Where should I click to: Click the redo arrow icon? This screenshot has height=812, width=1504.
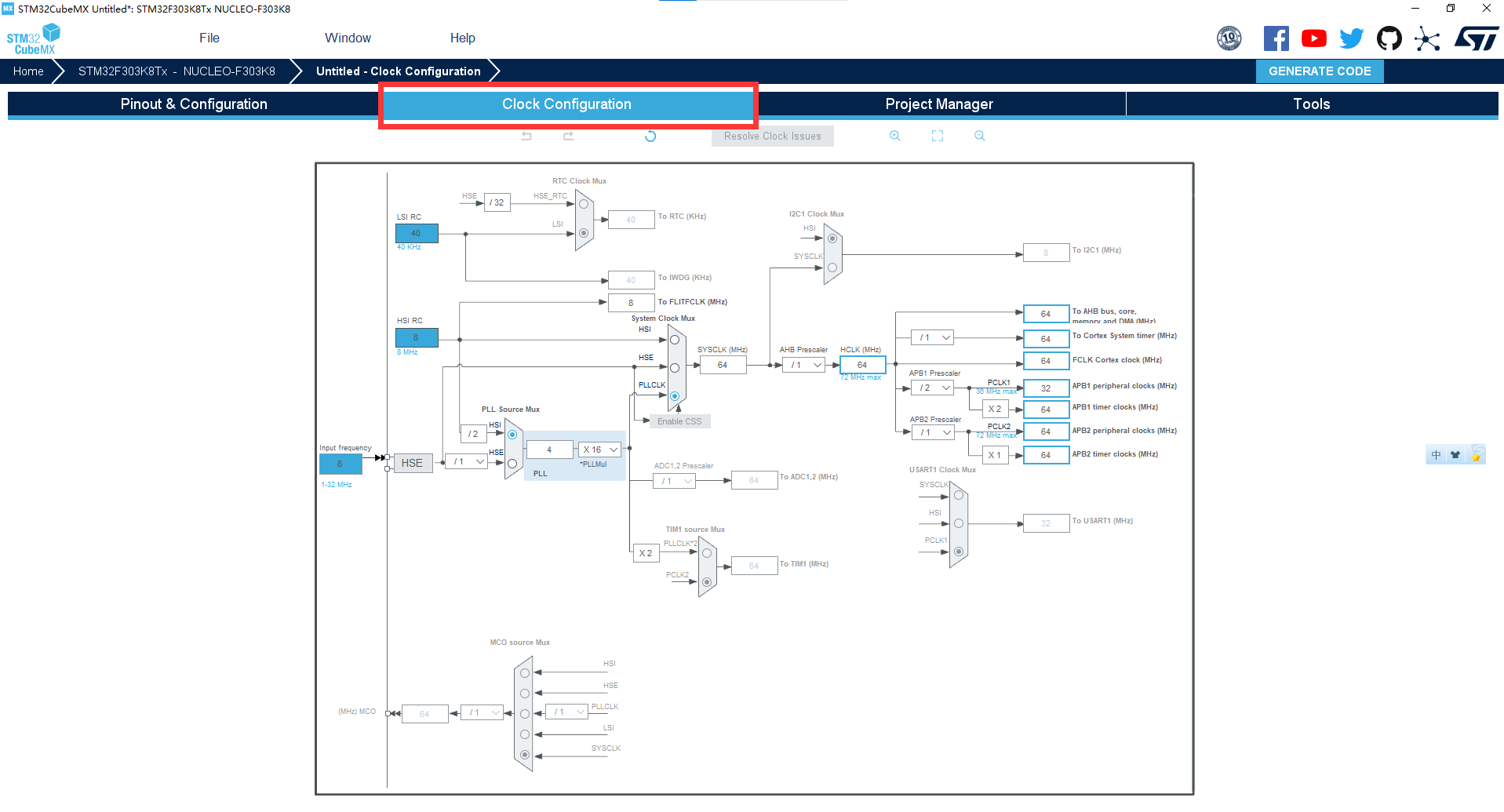coord(569,137)
